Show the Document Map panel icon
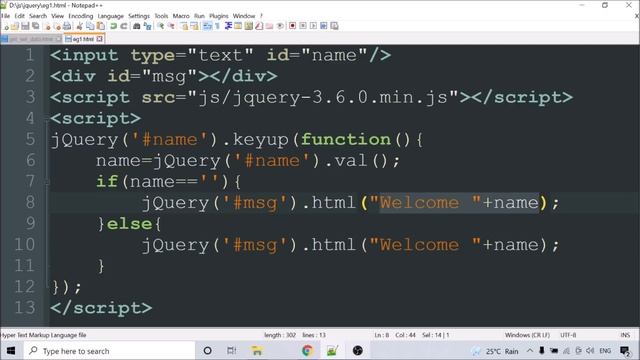This screenshot has height=360, width=640. point(248,26)
